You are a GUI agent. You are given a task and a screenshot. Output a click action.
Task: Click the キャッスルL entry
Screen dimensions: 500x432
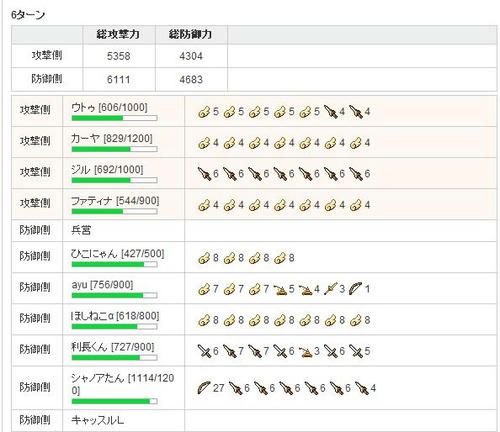tap(98, 420)
